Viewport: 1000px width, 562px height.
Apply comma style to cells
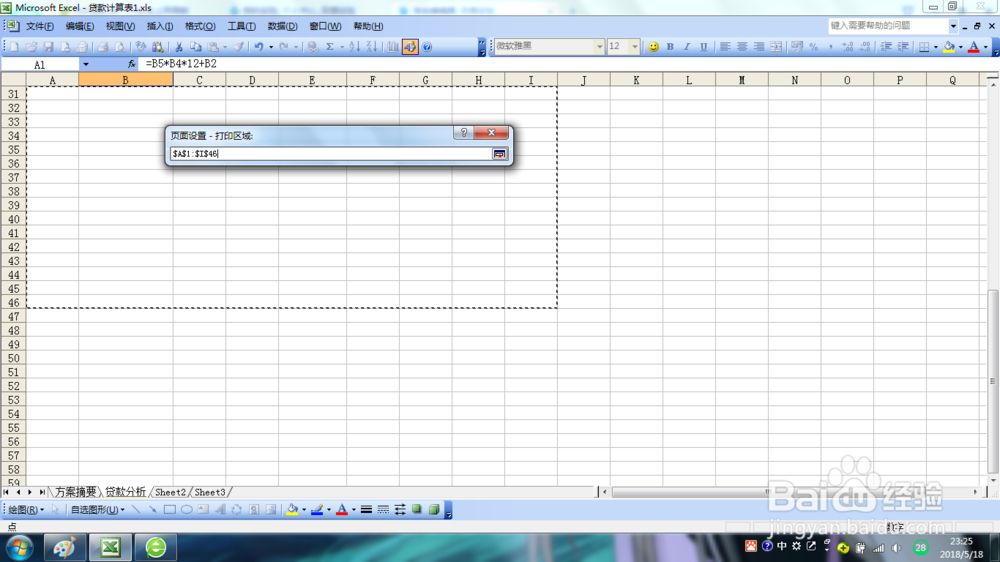tap(830, 47)
